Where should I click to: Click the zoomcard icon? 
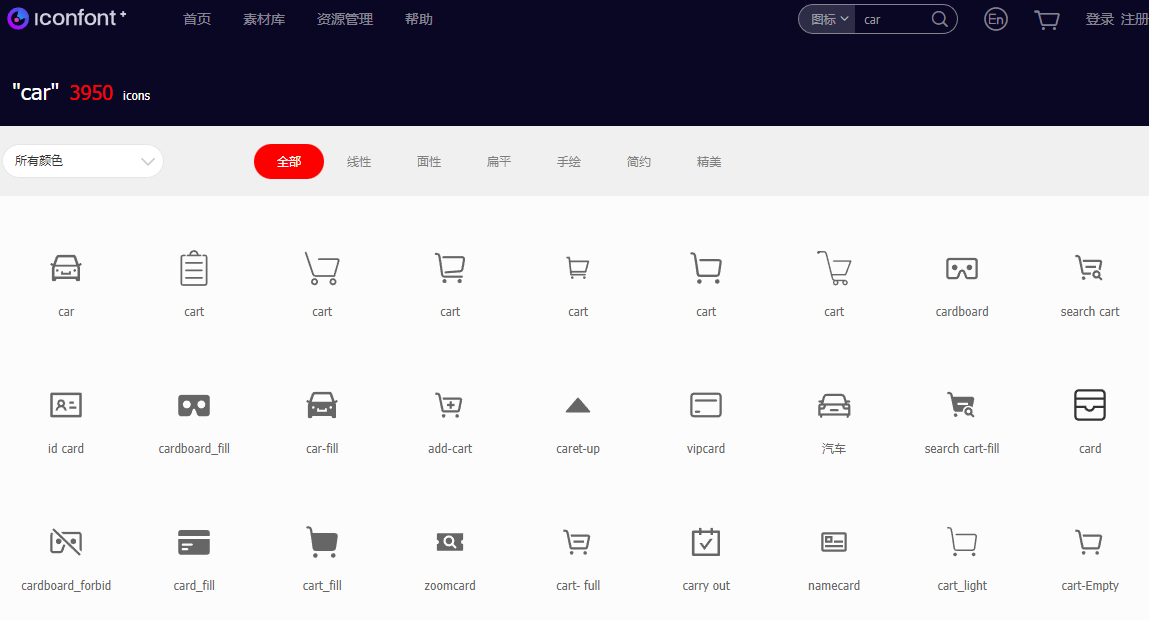point(450,542)
